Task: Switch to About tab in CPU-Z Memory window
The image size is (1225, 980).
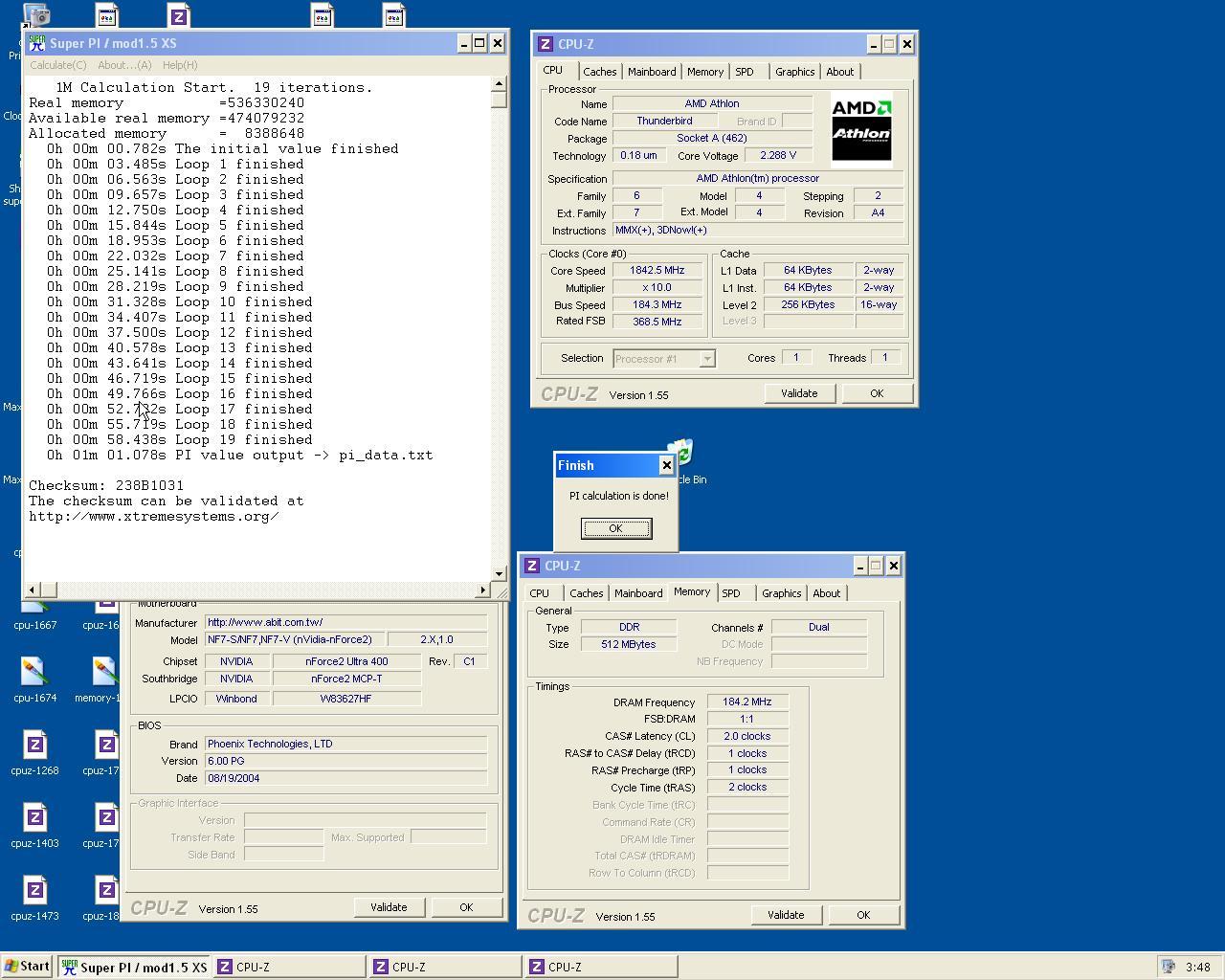Action: (x=827, y=593)
